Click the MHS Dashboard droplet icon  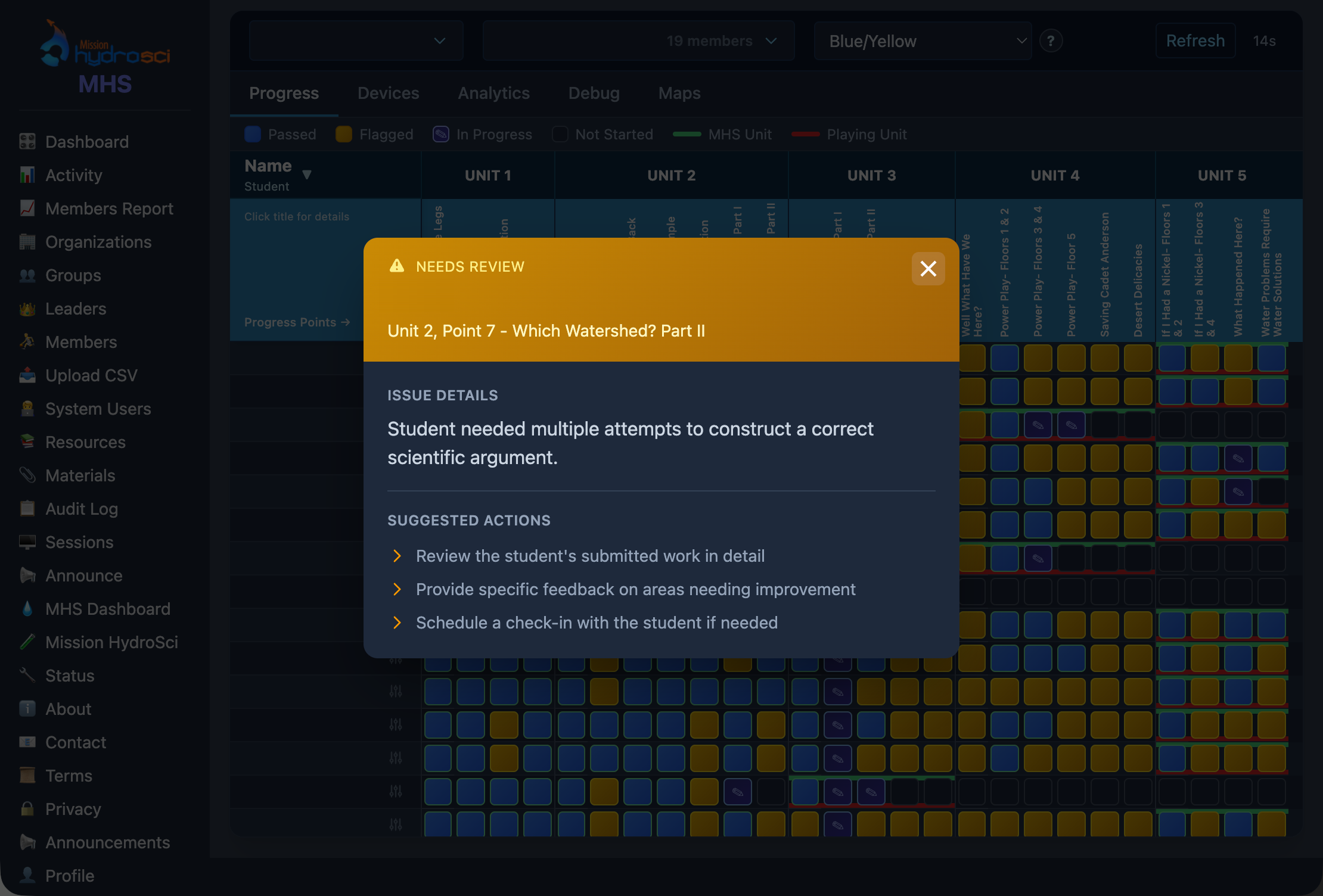point(27,609)
